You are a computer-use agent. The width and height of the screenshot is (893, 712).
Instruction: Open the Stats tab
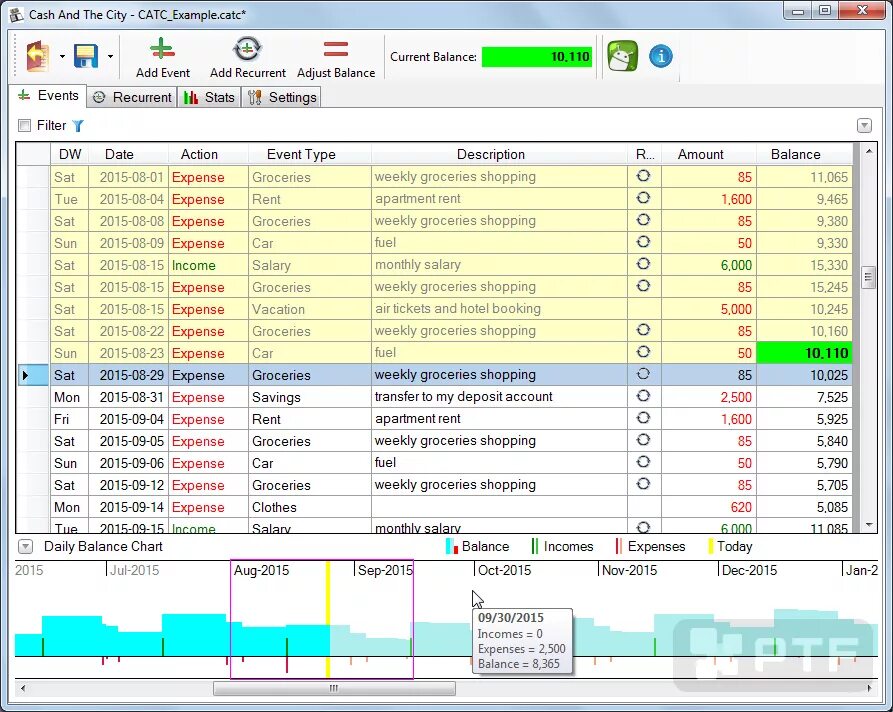coord(209,97)
